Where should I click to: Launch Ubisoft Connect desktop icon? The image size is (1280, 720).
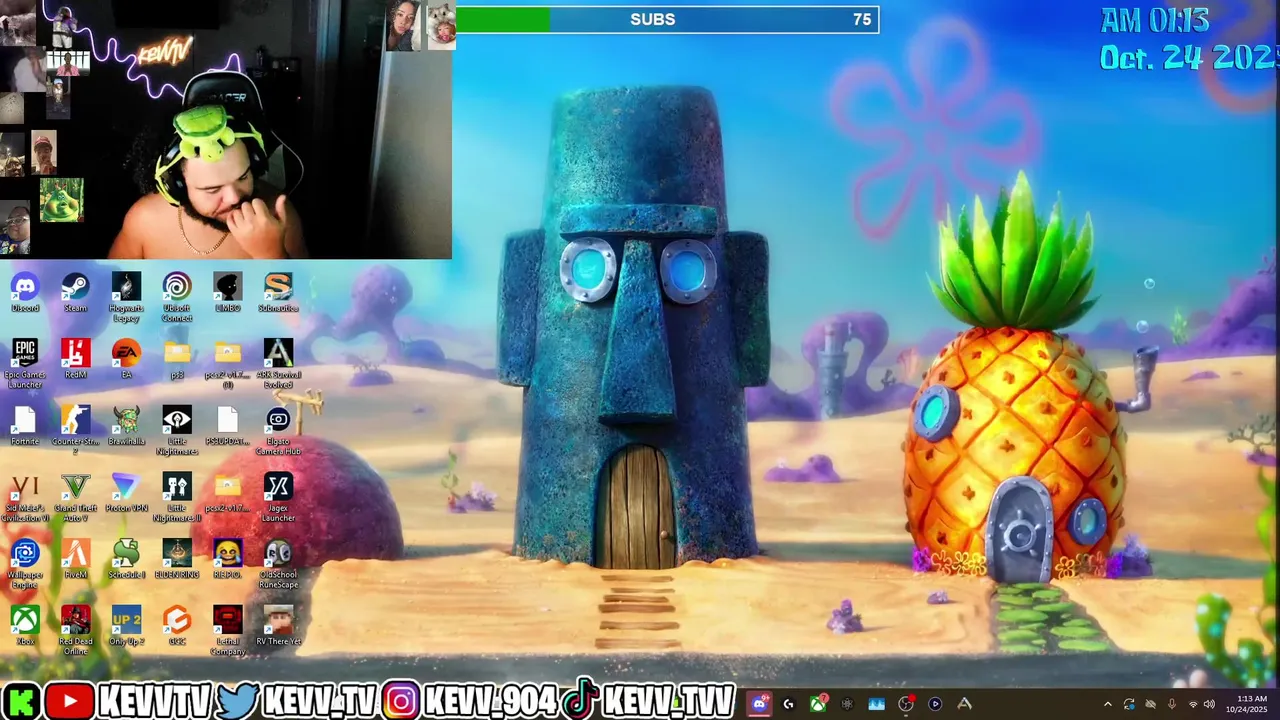click(177, 298)
